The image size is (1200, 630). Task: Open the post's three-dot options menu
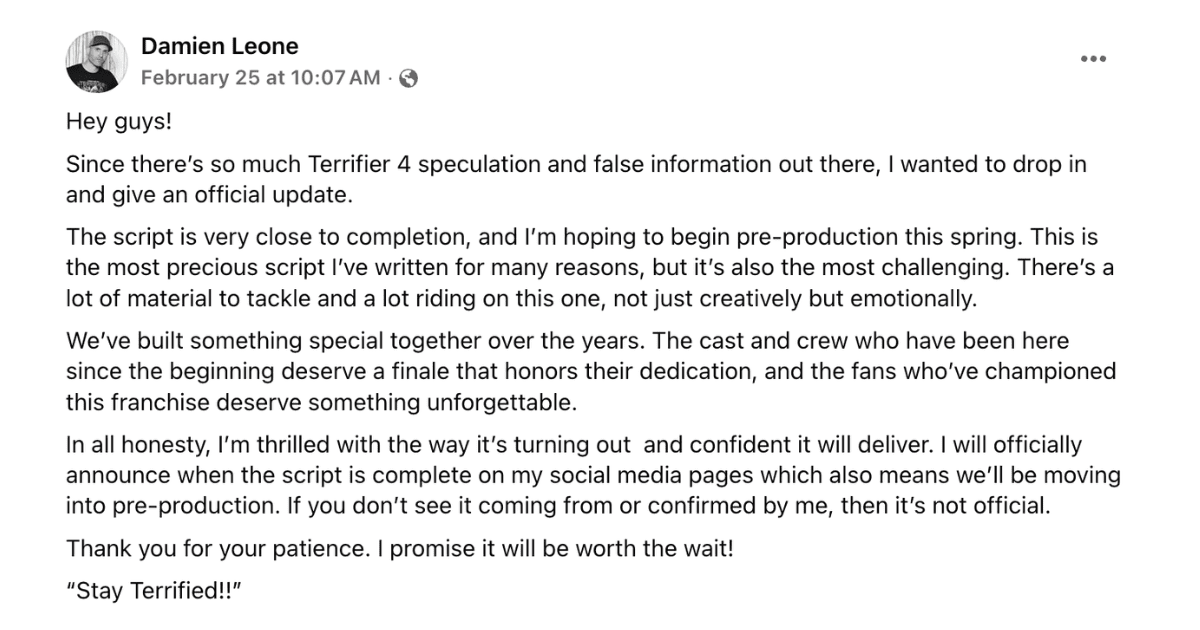click(x=1093, y=59)
